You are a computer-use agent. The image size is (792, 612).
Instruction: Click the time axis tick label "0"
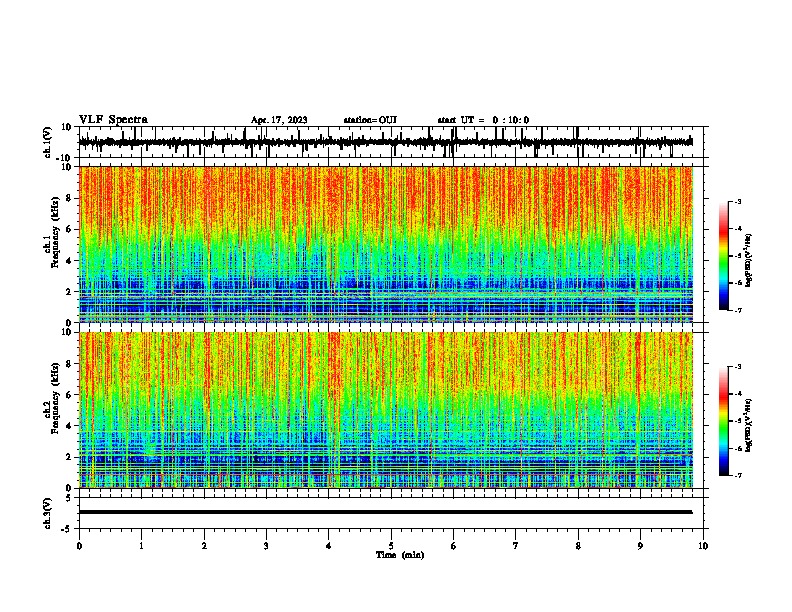coord(79,546)
